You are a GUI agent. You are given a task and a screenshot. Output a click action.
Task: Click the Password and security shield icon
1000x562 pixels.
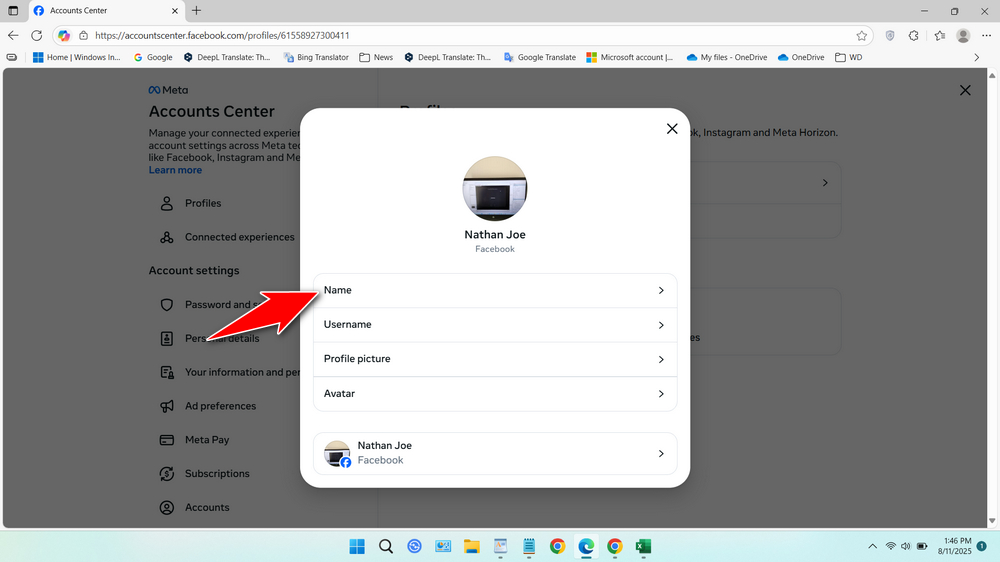[166, 305]
